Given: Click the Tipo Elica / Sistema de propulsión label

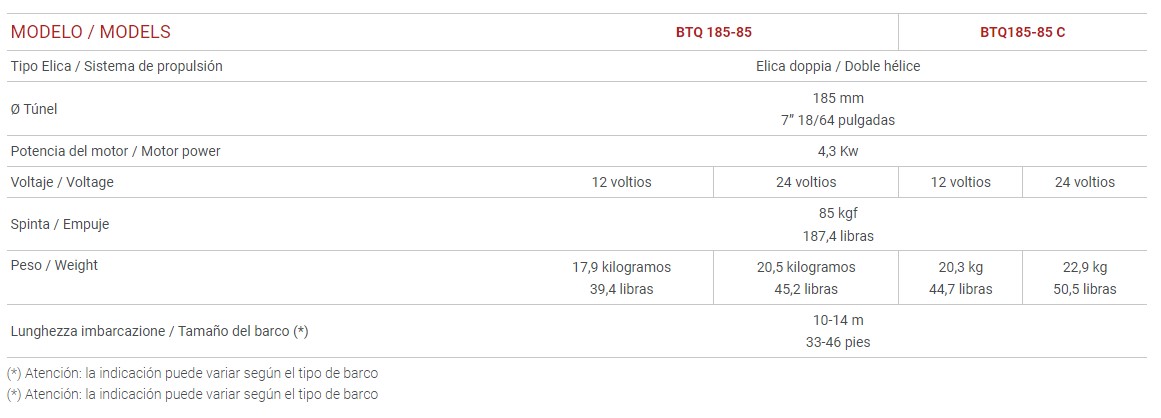Looking at the screenshot, I should (116, 66).
